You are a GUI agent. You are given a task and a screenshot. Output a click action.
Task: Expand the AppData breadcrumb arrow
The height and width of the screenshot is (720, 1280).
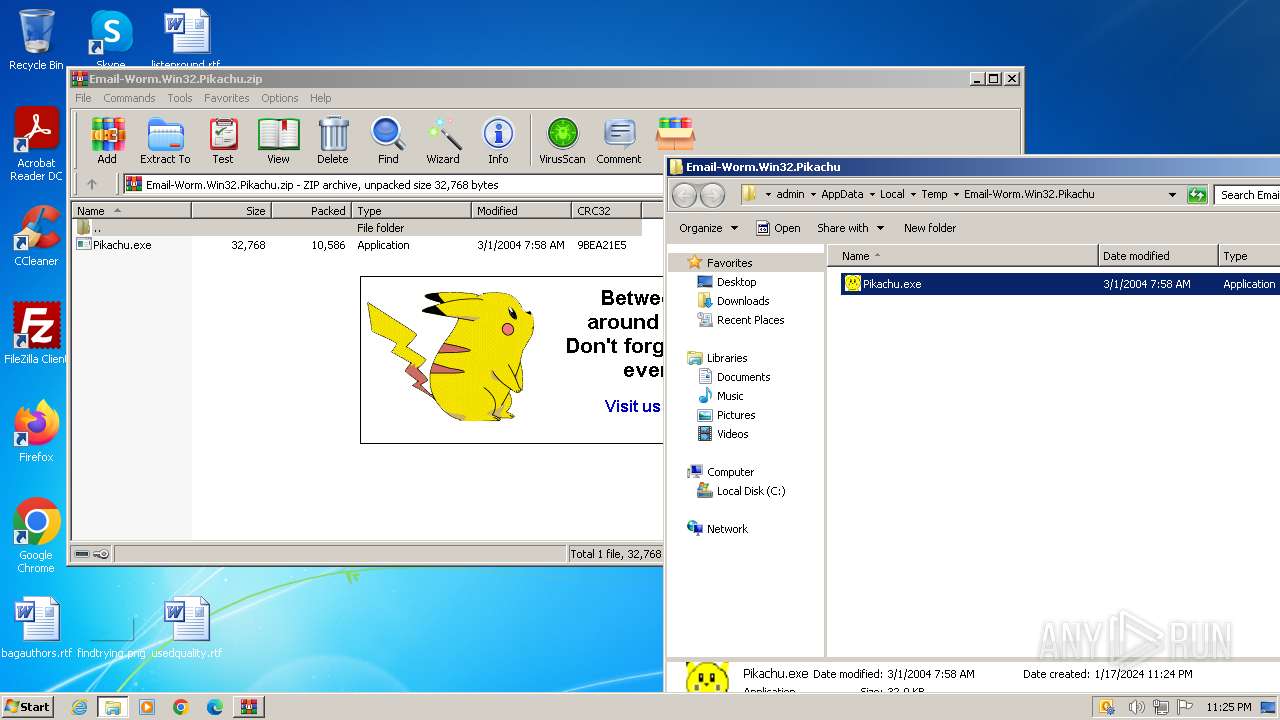pos(871,194)
